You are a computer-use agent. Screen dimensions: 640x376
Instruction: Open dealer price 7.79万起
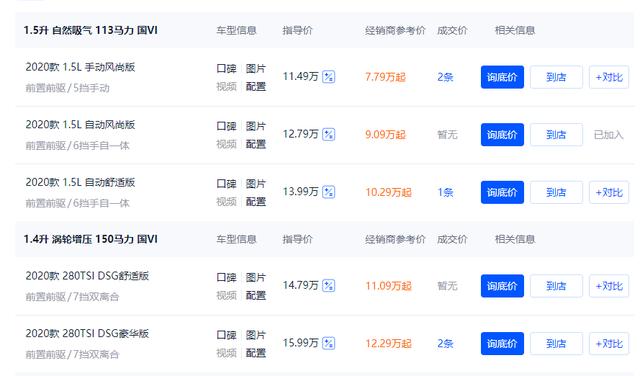pos(385,77)
